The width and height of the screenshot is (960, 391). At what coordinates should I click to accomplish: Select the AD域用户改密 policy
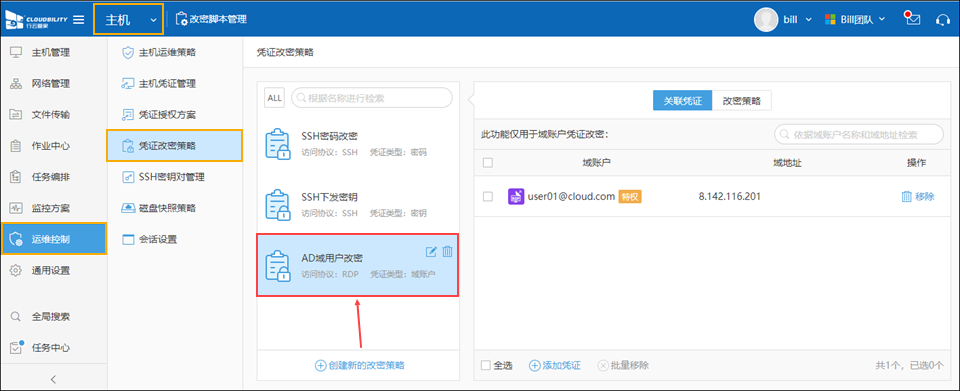click(x=358, y=266)
